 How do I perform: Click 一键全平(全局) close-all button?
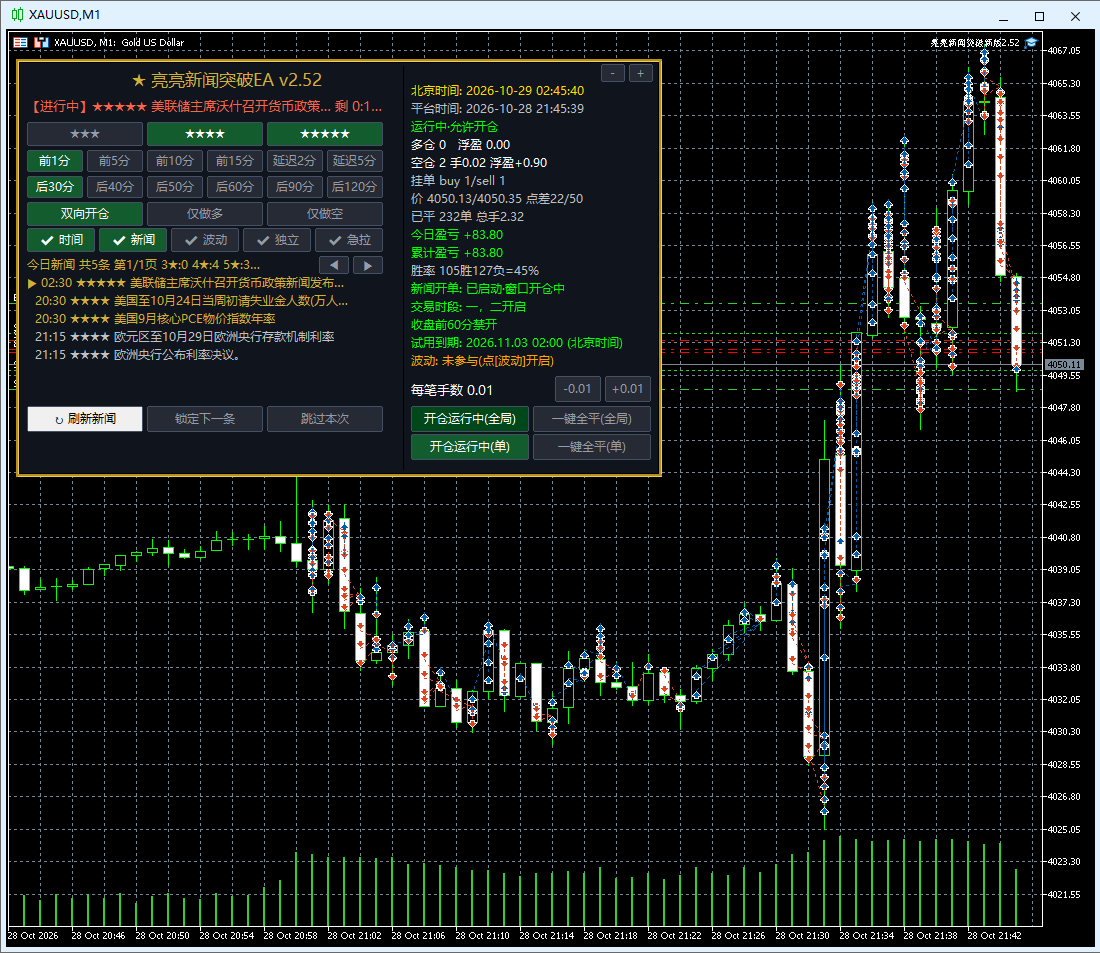591,419
